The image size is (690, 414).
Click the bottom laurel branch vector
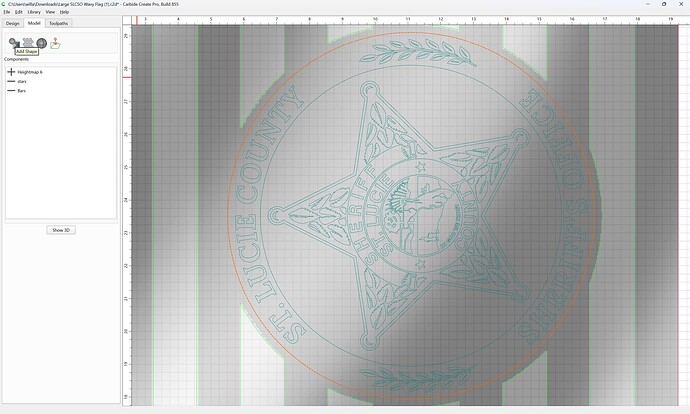click(416, 378)
